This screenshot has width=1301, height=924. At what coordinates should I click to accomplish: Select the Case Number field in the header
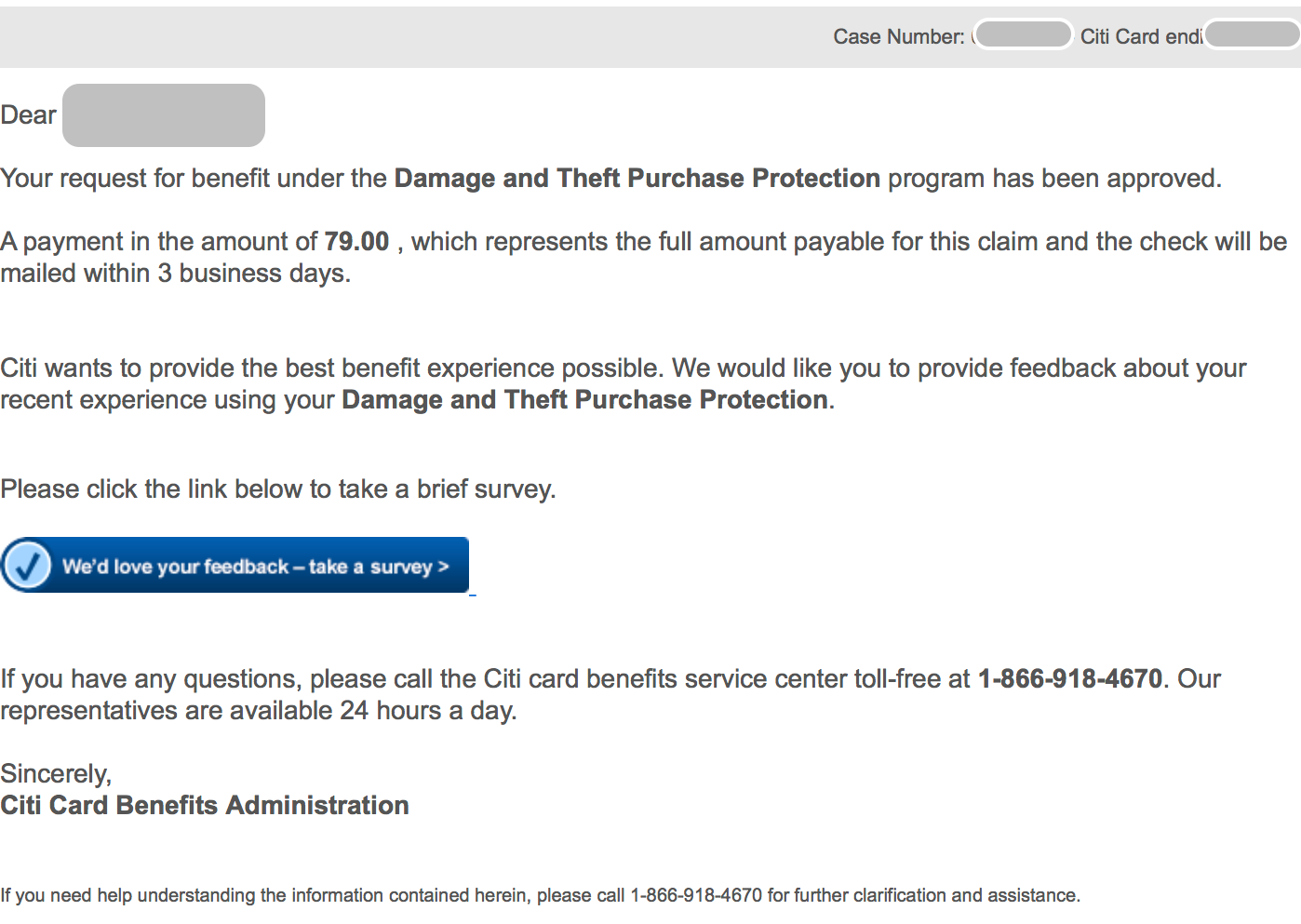pos(1023,34)
